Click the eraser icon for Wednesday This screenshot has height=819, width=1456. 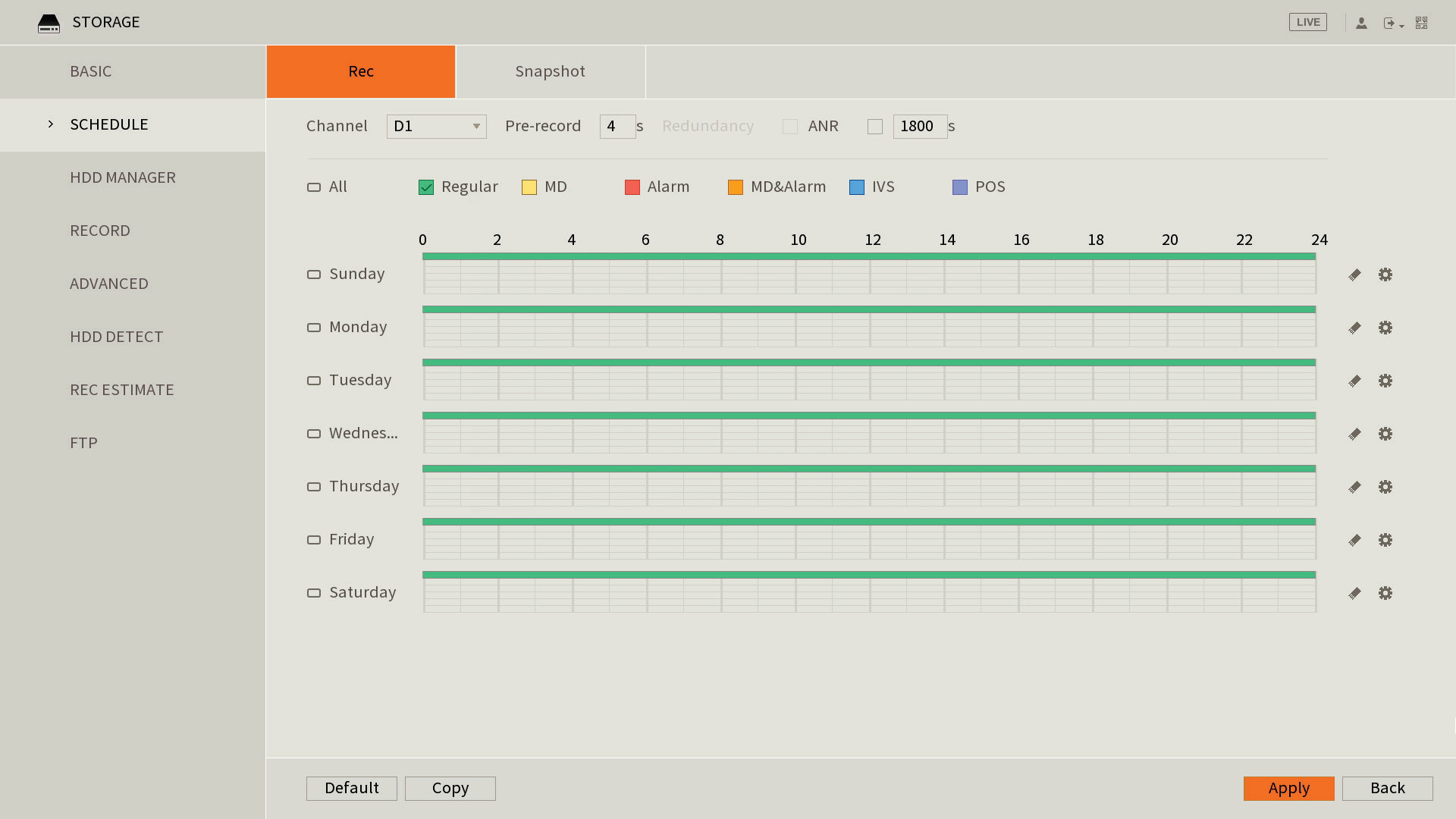[x=1354, y=434]
